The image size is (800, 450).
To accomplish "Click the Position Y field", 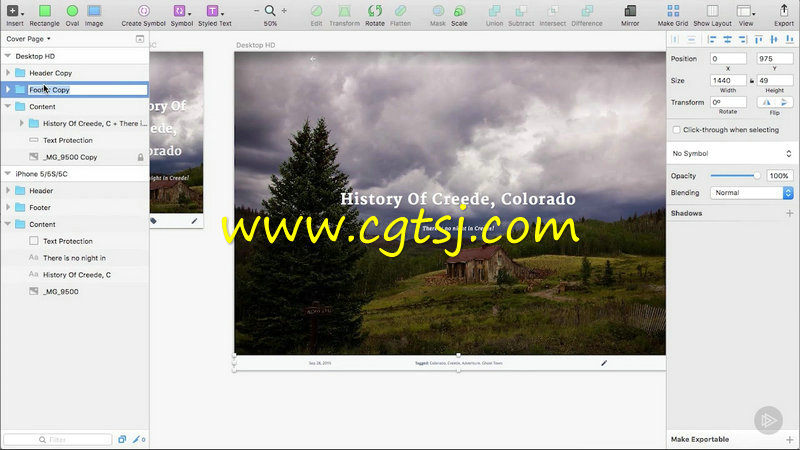I will [774, 59].
